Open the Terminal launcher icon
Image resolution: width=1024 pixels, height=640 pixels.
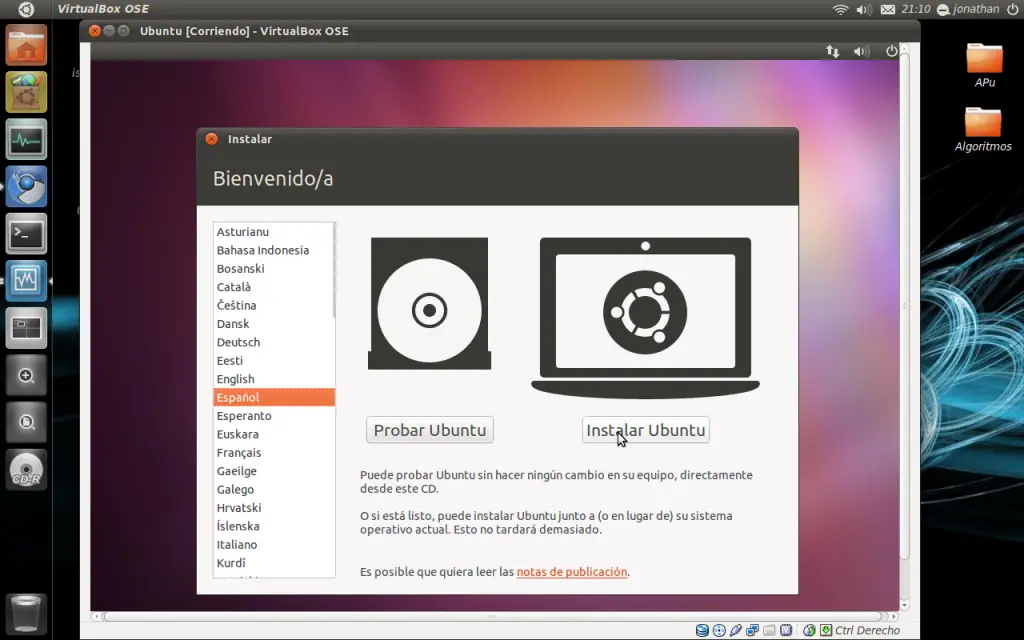pos(26,233)
